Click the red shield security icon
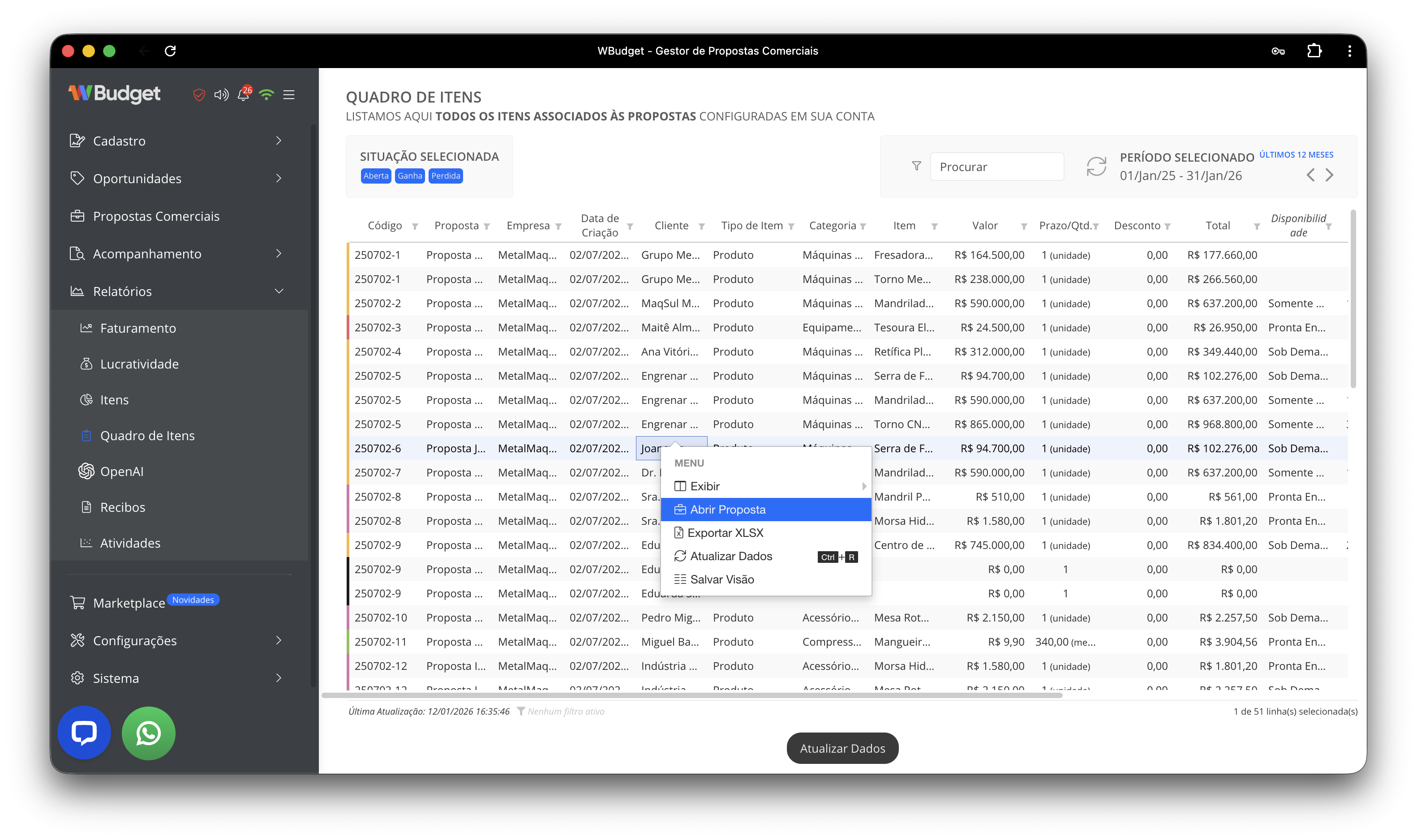 click(199, 95)
